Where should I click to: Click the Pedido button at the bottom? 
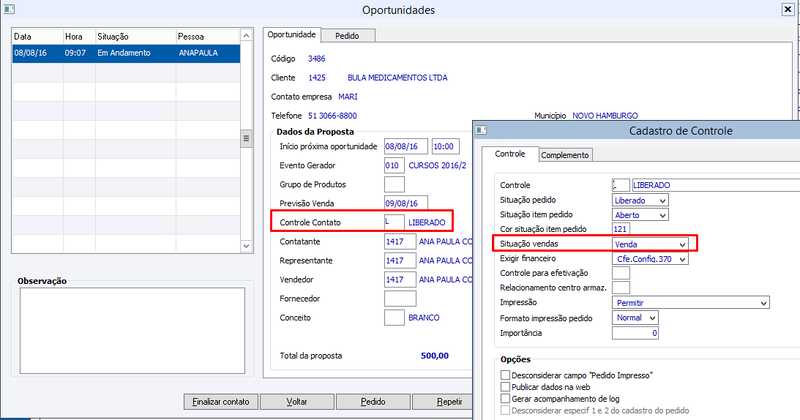pyautogui.click(x=373, y=402)
